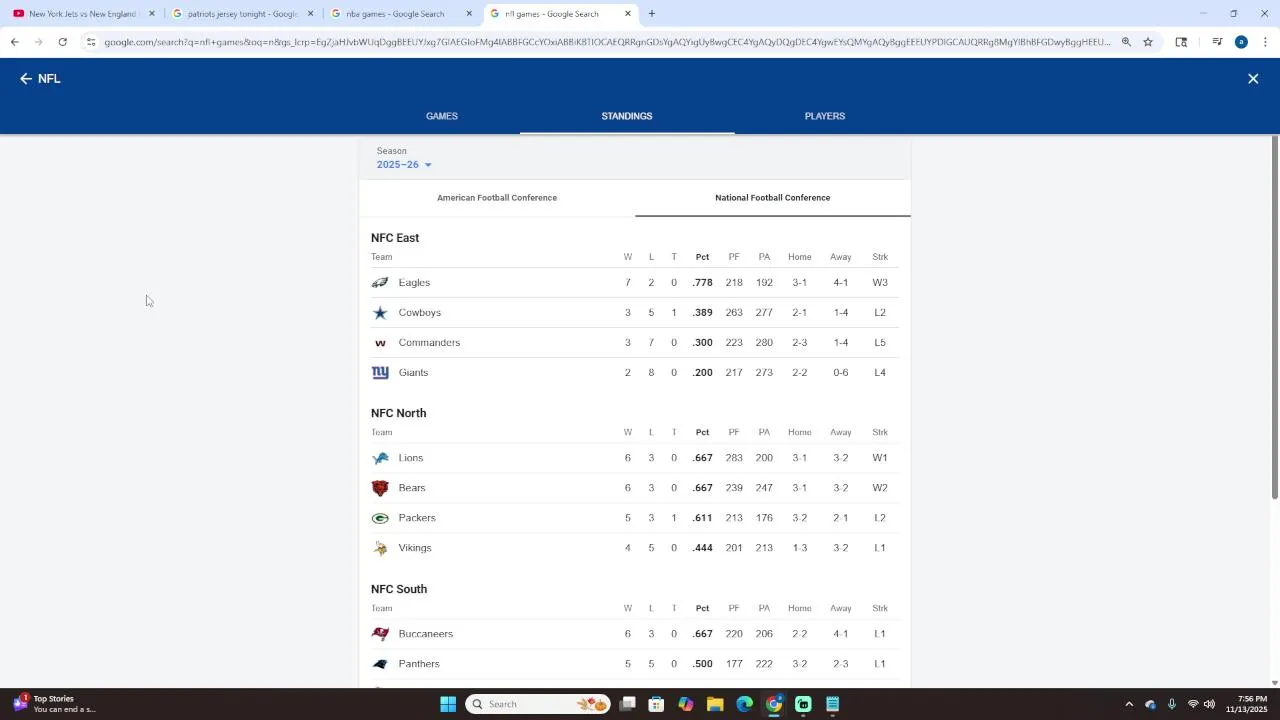The height and width of the screenshot is (720, 1280).
Task: Select the Standings tab
Action: (x=627, y=116)
